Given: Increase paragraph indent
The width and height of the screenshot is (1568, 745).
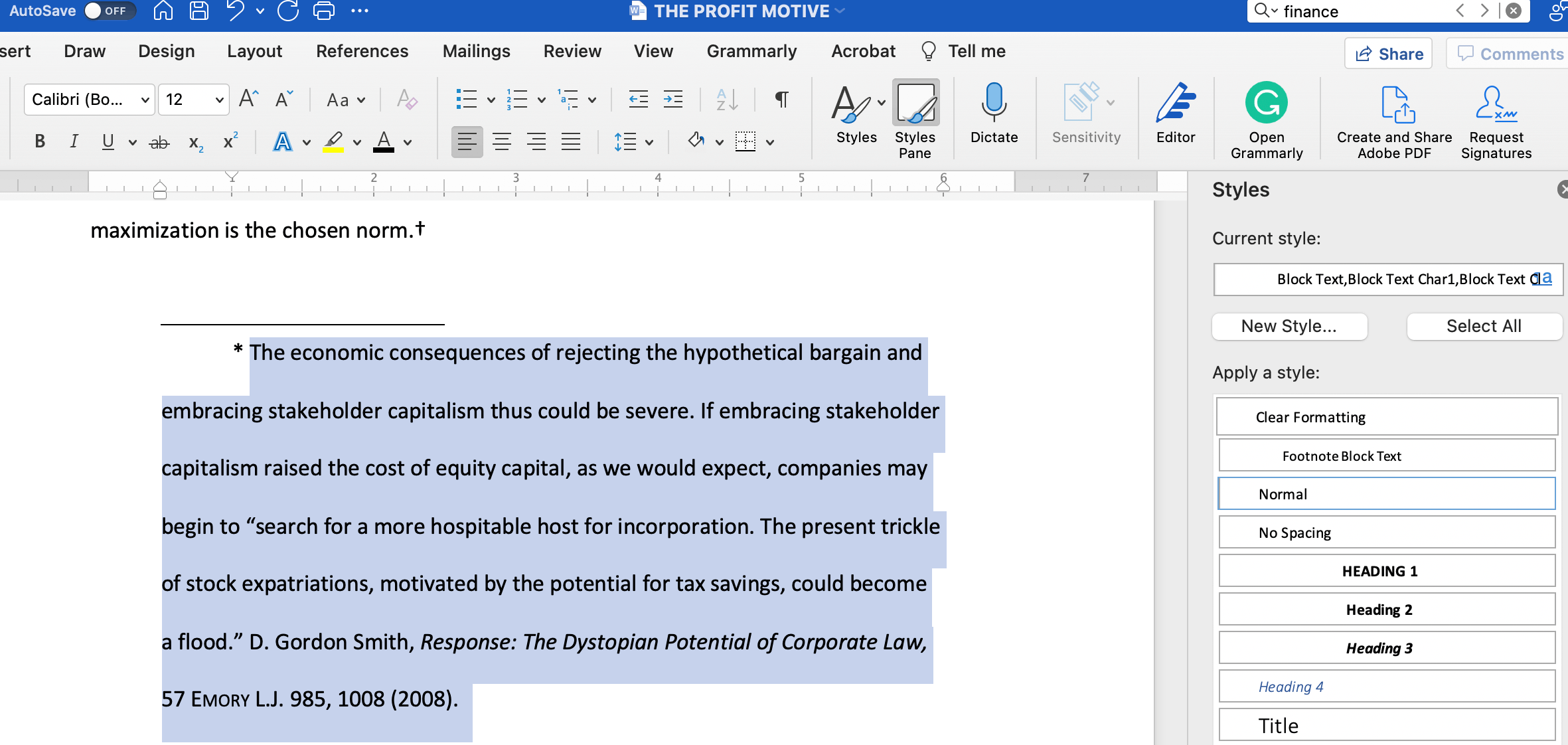Looking at the screenshot, I should pos(673,100).
